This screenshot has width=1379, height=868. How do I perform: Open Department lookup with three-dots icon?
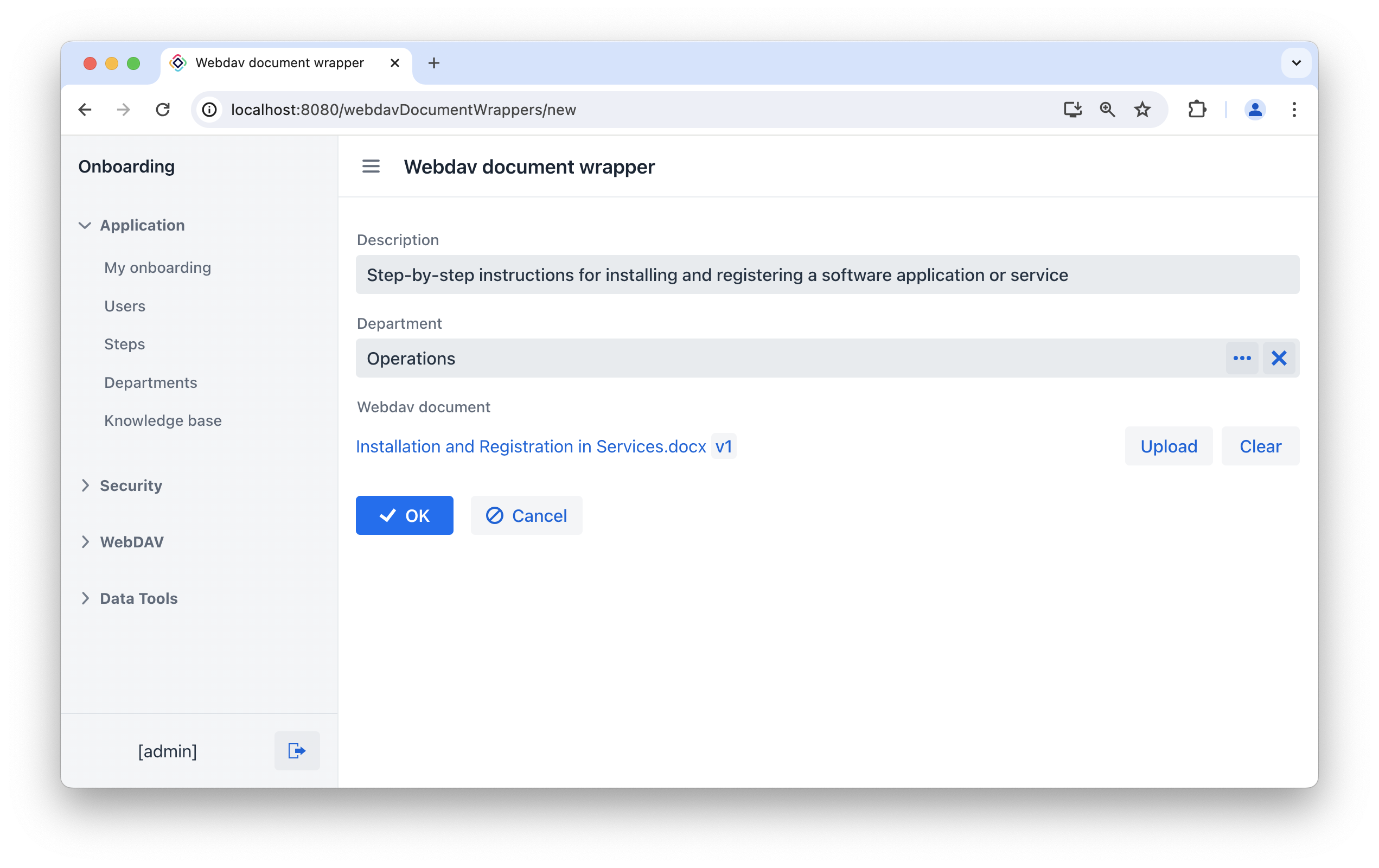click(x=1242, y=359)
